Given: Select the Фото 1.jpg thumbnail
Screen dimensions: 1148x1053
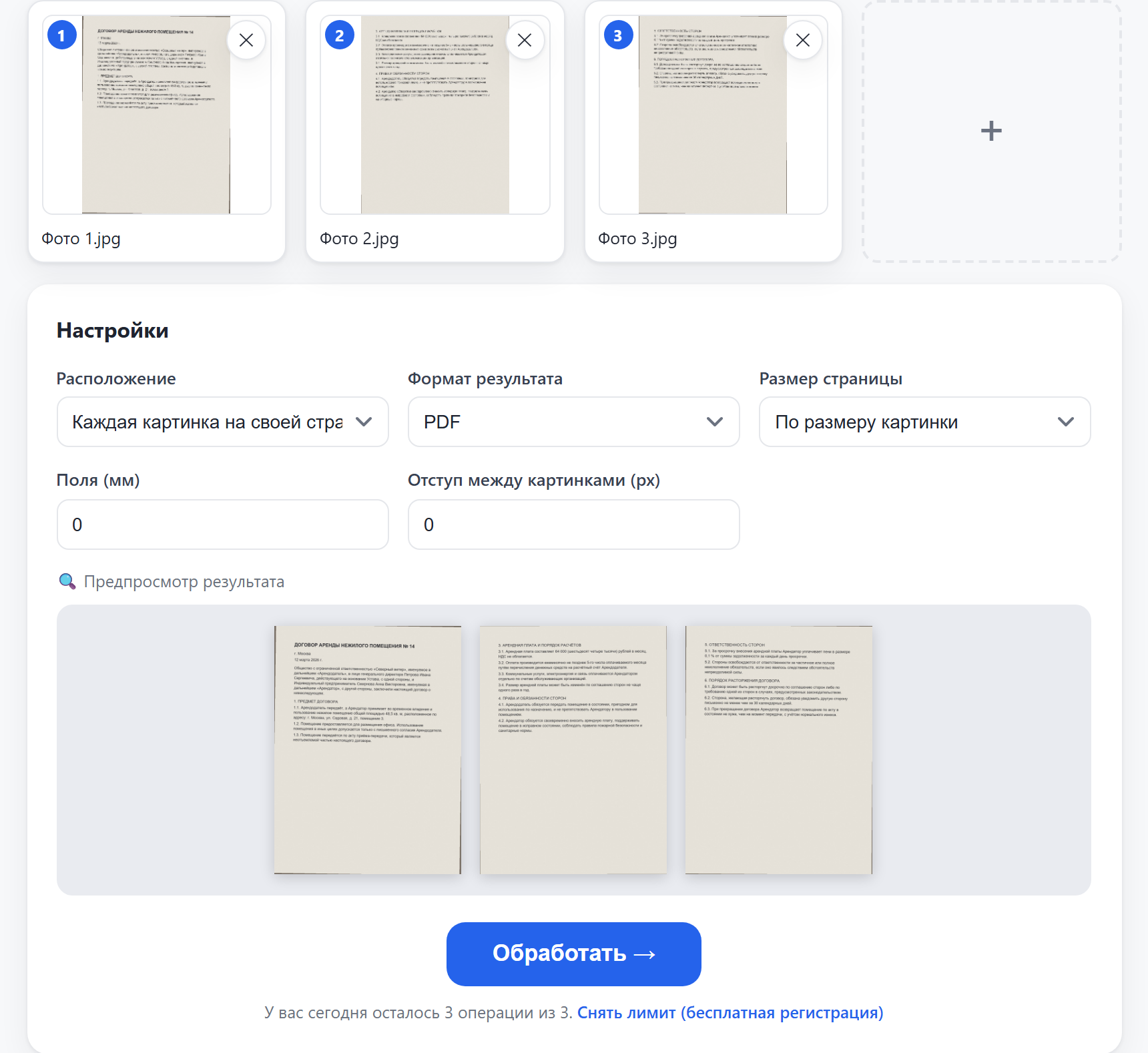Looking at the screenshot, I should coord(157,115).
